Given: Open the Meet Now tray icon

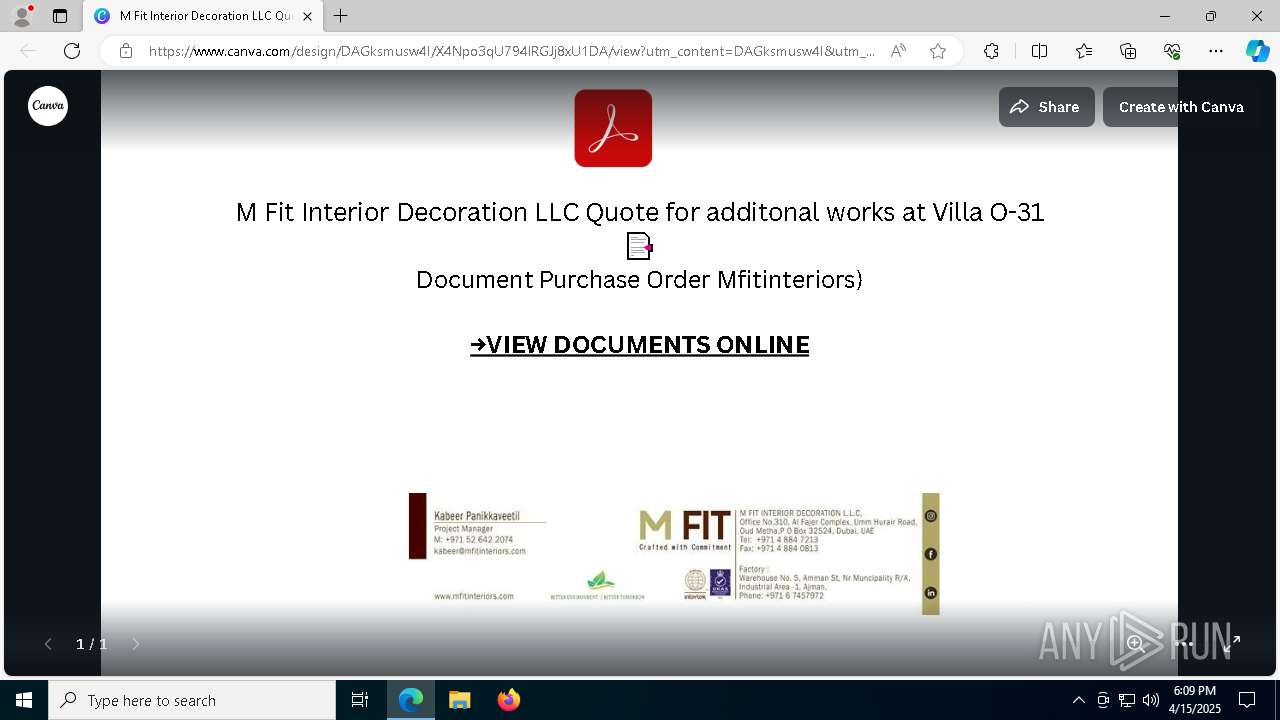Looking at the screenshot, I should (x=1103, y=700).
